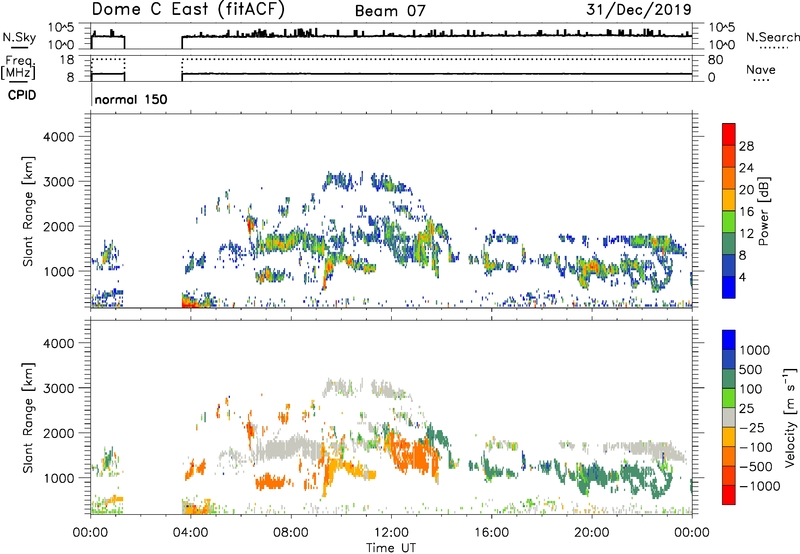Click the '18' frequency tick label

point(67,60)
